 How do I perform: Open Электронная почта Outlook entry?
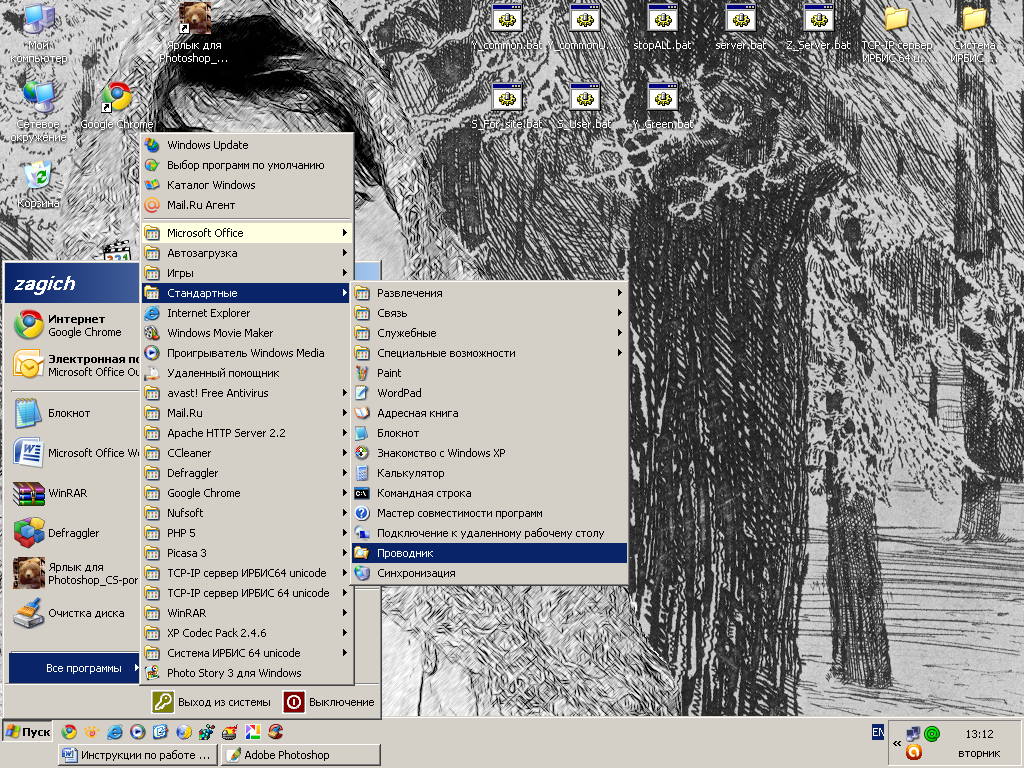(x=76, y=365)
